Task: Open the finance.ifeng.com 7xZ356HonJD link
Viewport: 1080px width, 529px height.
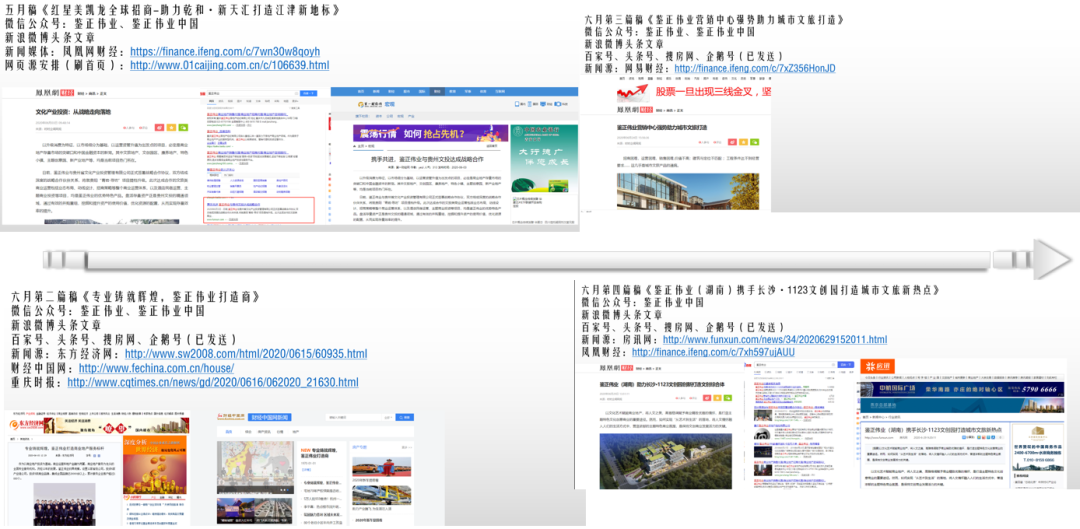Action: pyautogui.click(x=754, y=69)
